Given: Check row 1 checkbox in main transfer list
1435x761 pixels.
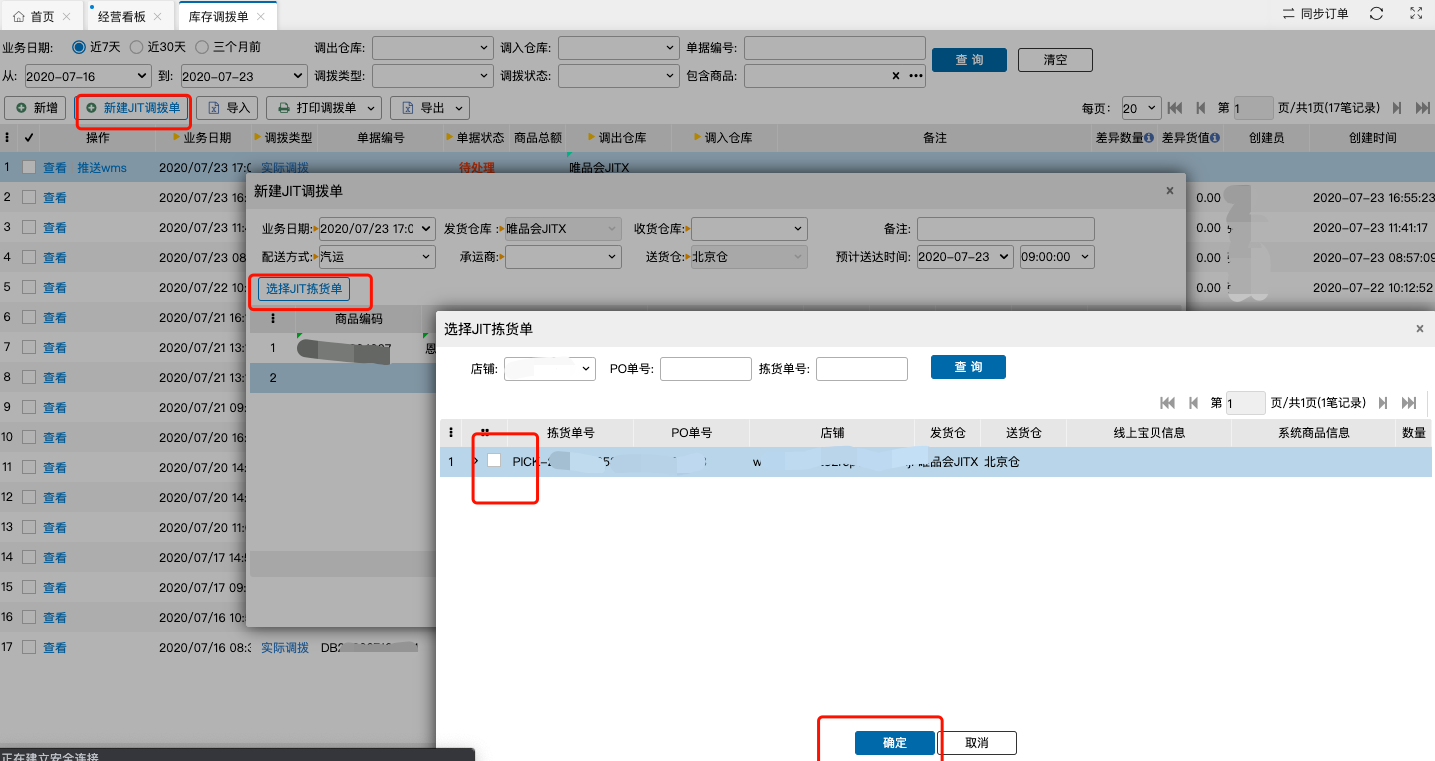Looking at the screenshot, I should pyautogui.click(x=29, y=167).
